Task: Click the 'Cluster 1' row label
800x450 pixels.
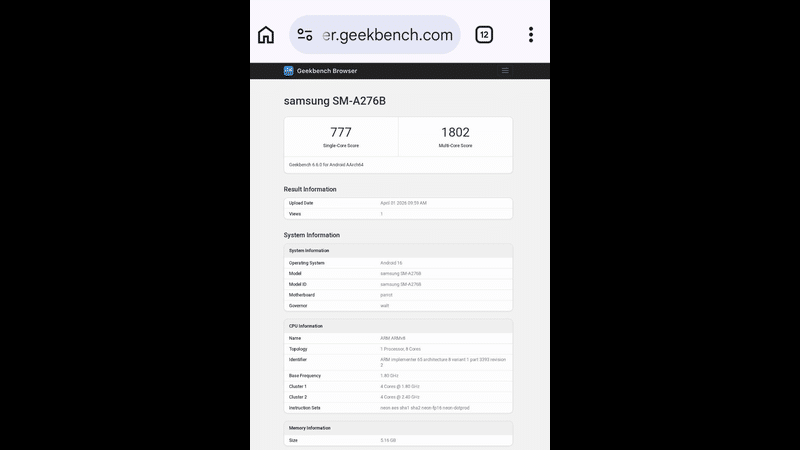Action: (297, 386)
